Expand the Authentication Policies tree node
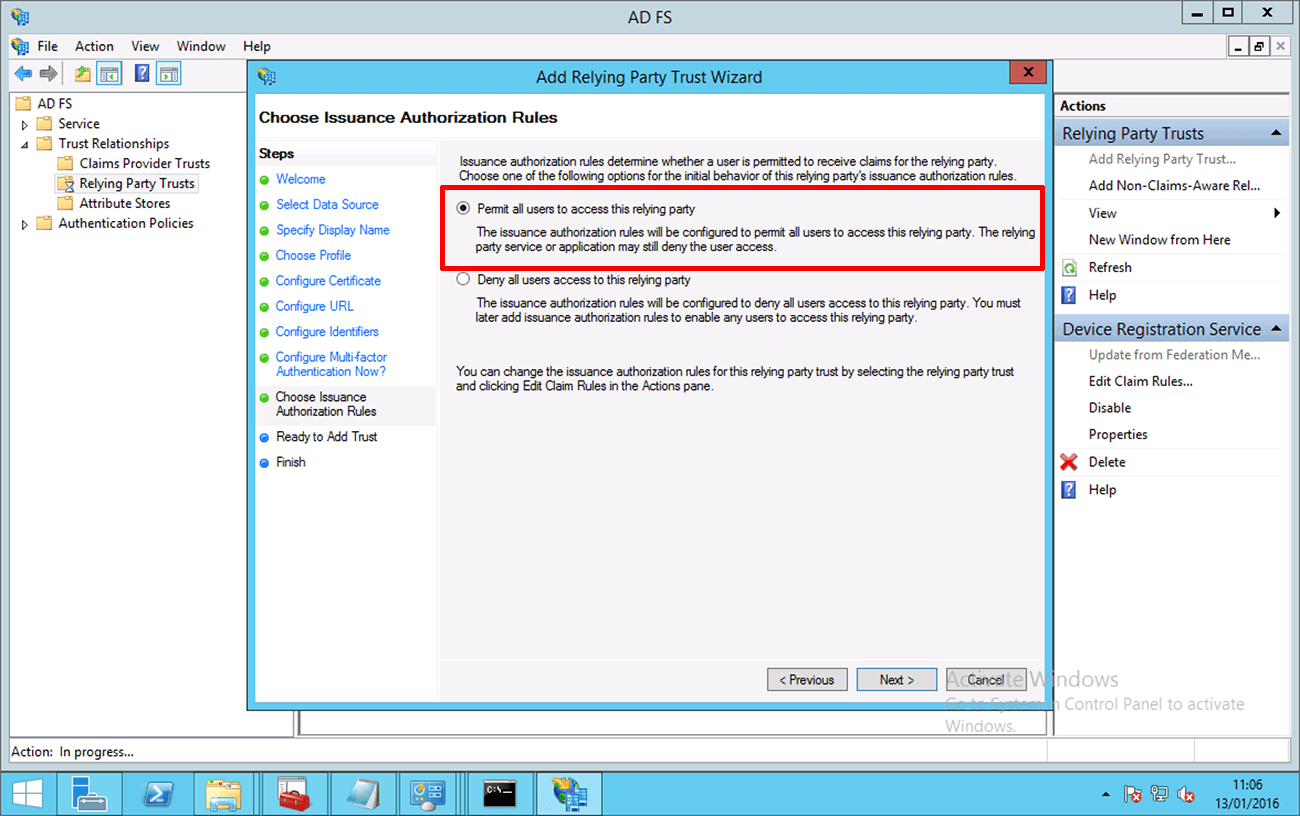Screen dimensions: 1300x816 click(25, 224)
